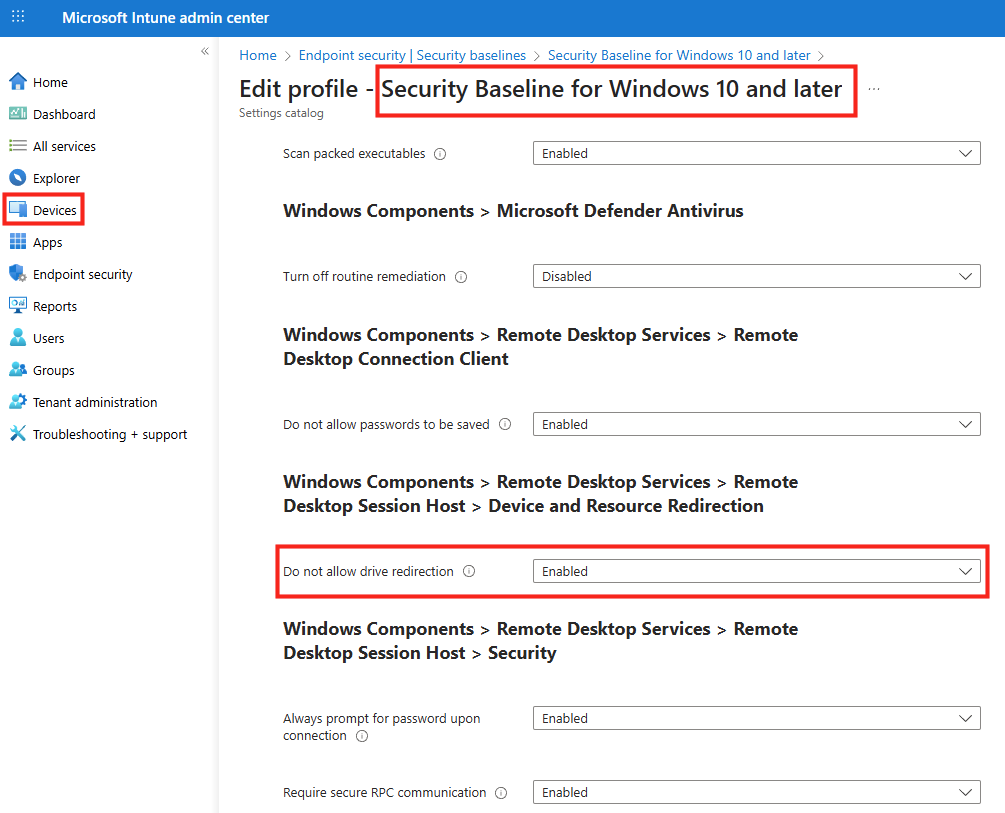Open Do not allow passwords to be saved dropdown

click(x=756, y=424)
